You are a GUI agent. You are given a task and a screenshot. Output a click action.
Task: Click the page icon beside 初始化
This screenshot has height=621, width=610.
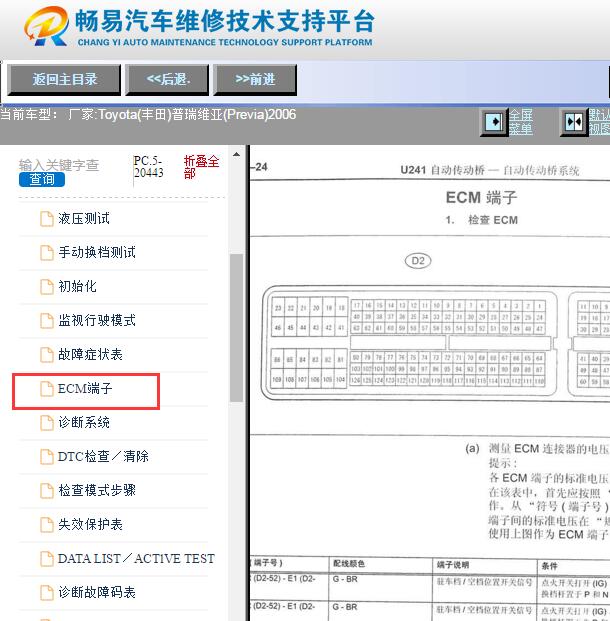coord(47,287)
